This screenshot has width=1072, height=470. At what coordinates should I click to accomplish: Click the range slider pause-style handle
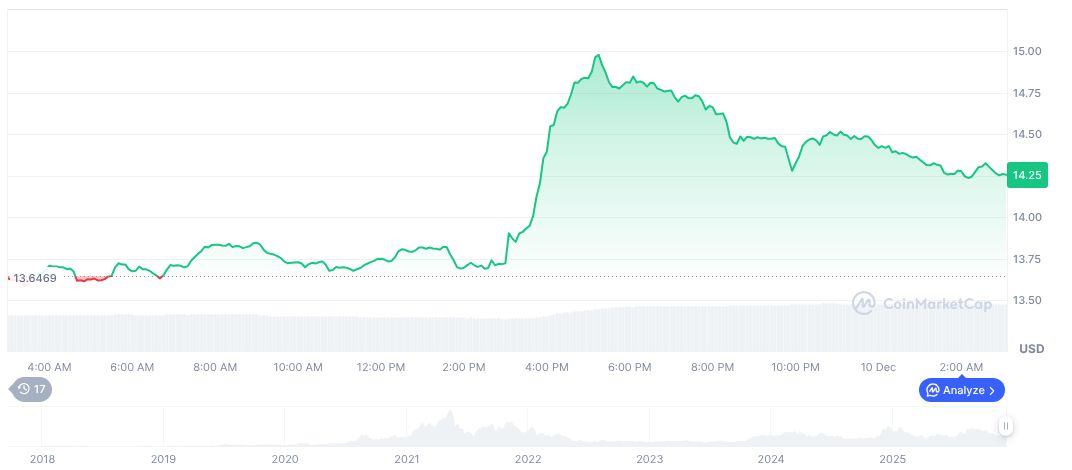(1005, 426)
